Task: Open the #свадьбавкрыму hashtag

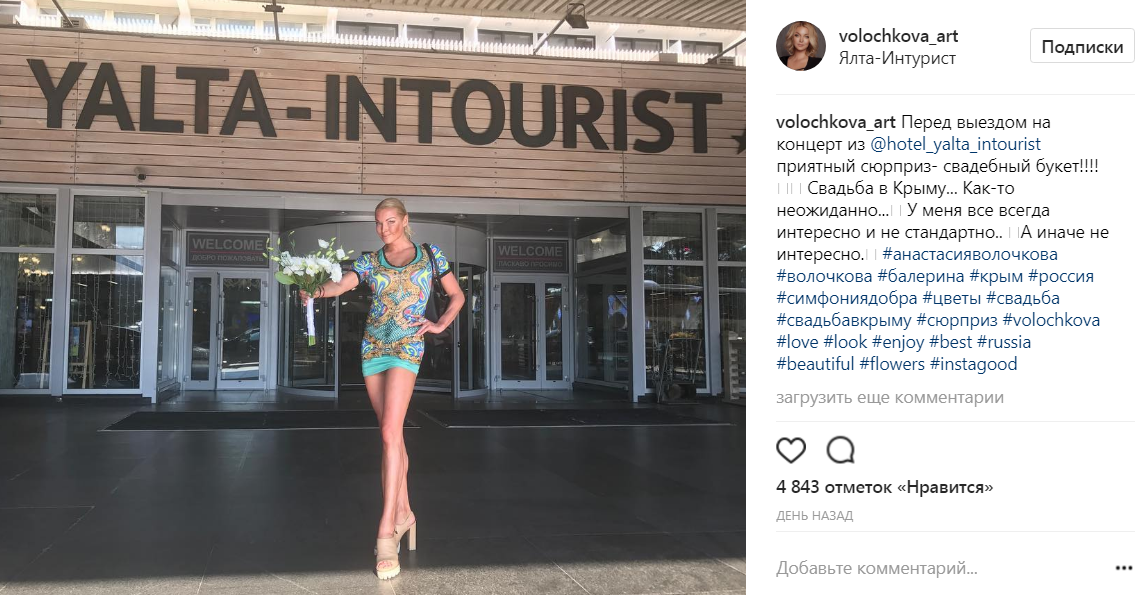Action: pyautogui.click(x=844, y=320)
